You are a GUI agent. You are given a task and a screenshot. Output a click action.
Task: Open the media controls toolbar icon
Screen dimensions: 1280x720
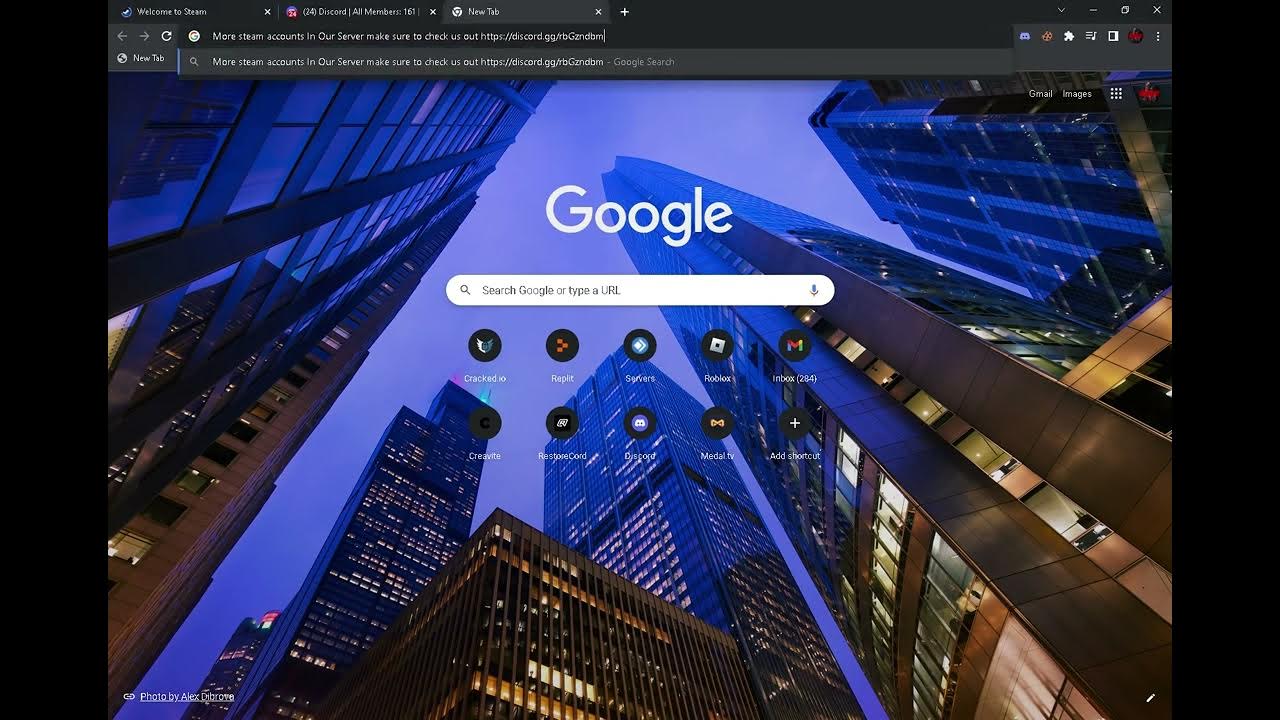[x=1091, y=36]
